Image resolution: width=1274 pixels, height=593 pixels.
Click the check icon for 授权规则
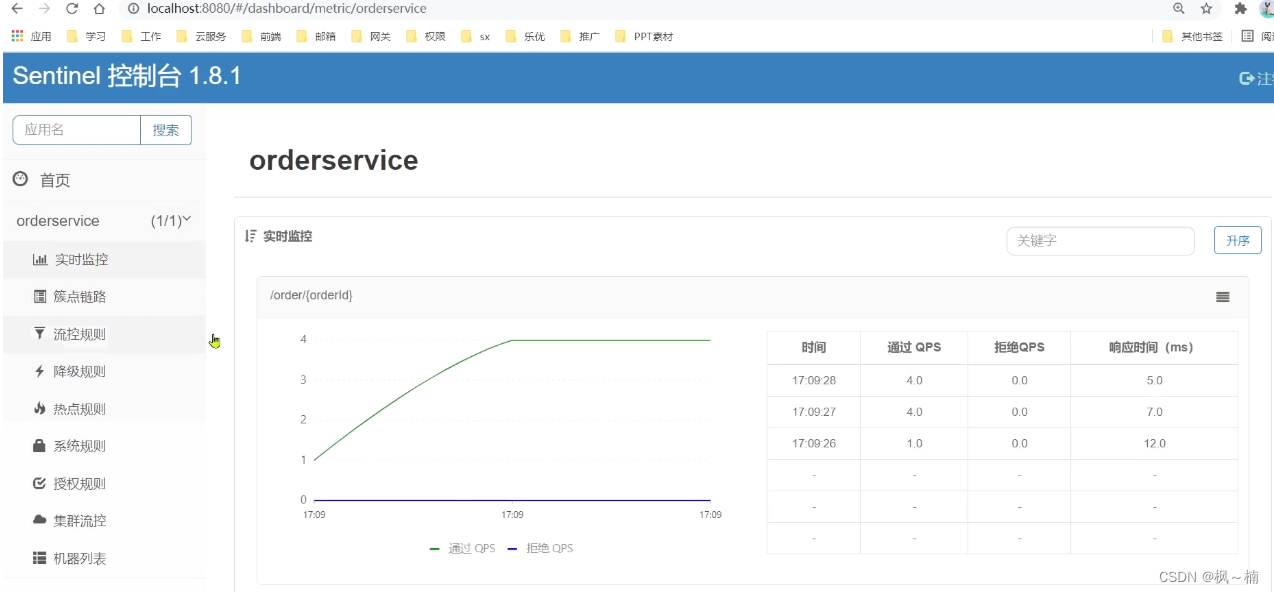pyautogui.click(x=40, y=483)
